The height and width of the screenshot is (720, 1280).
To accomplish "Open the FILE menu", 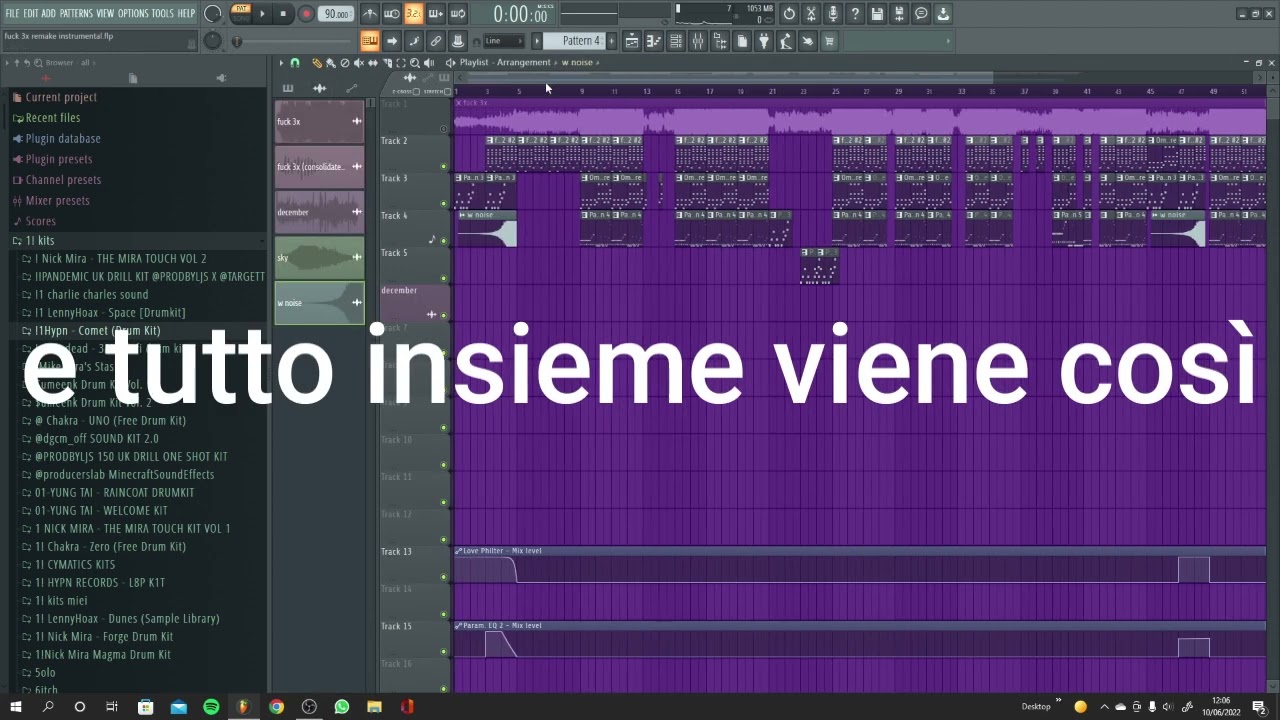I will (x=12, y=14).
